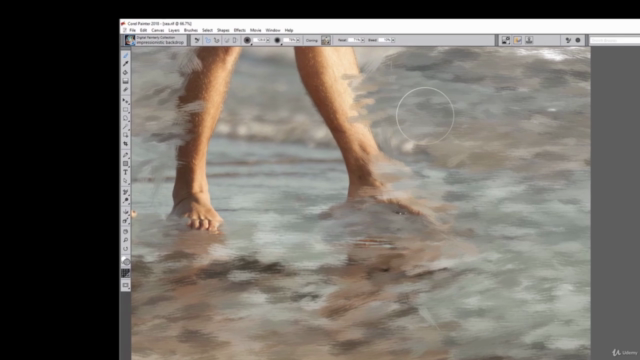Click the Cloning label in property bar
This screenshot has height=360, width=640.
click(312, 40)
